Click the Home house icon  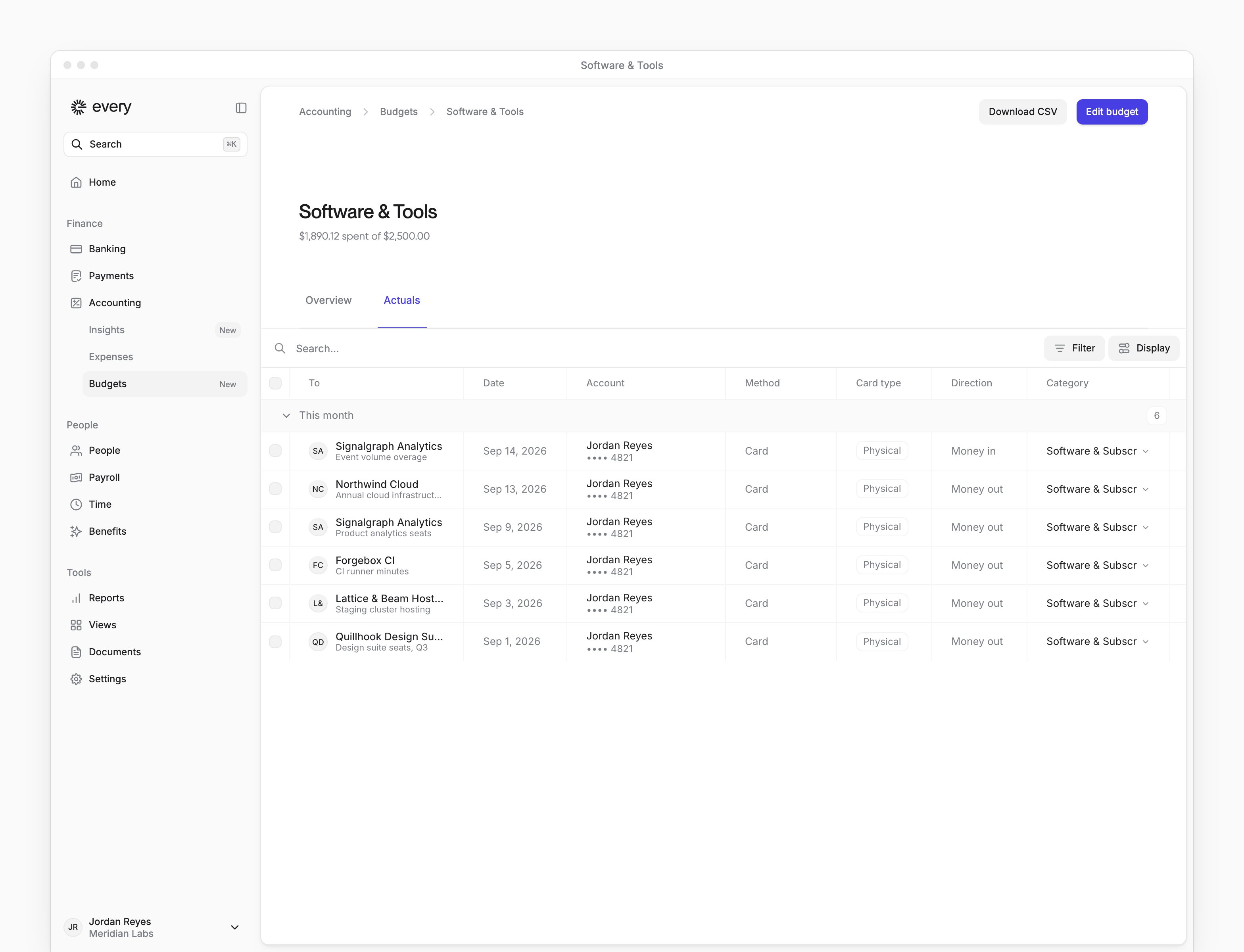pyautogui.click(x=76, y=182)
